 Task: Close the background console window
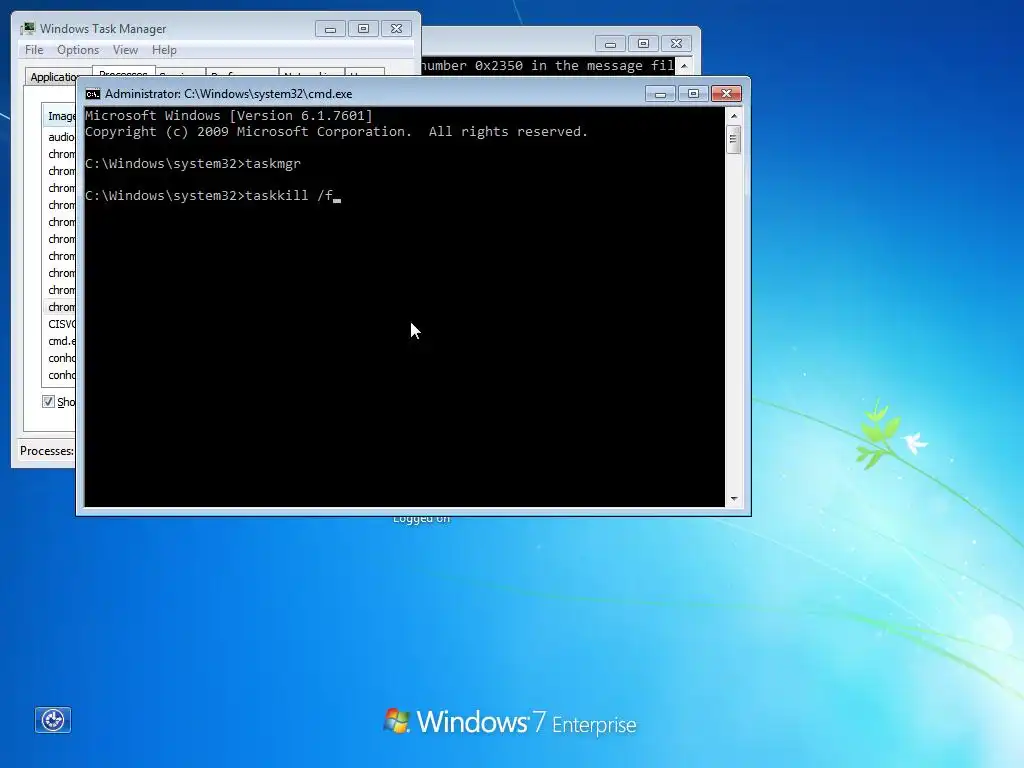pyautogui.click(x=677, y=44)
